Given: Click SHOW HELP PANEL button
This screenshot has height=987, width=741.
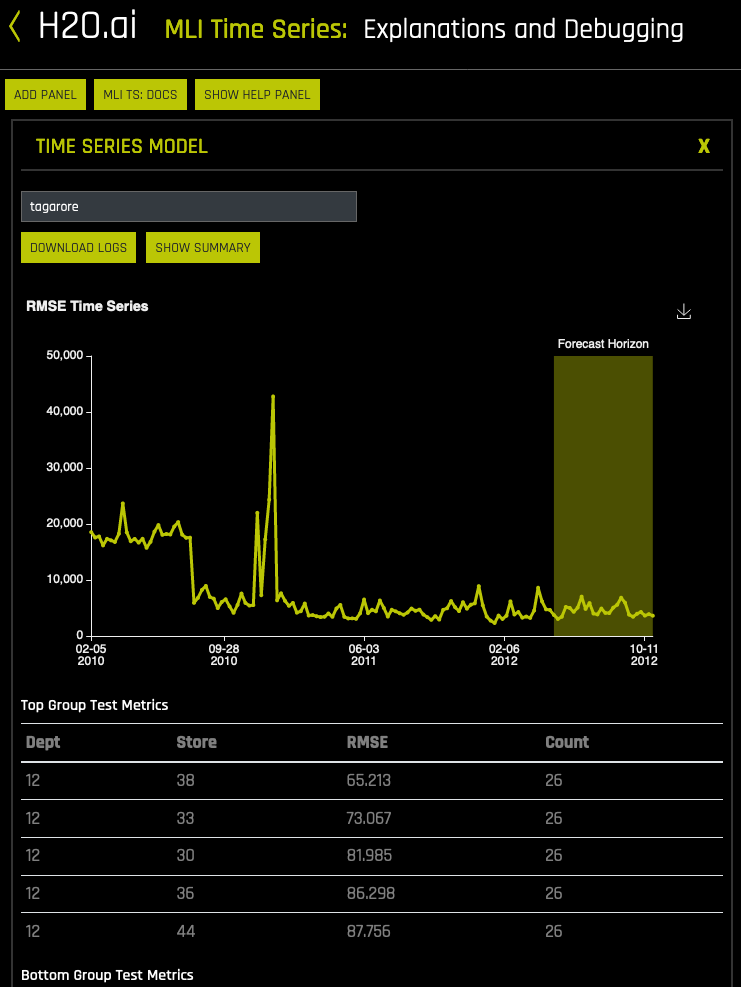Looking at the screenshot, I should click(257, 94).
